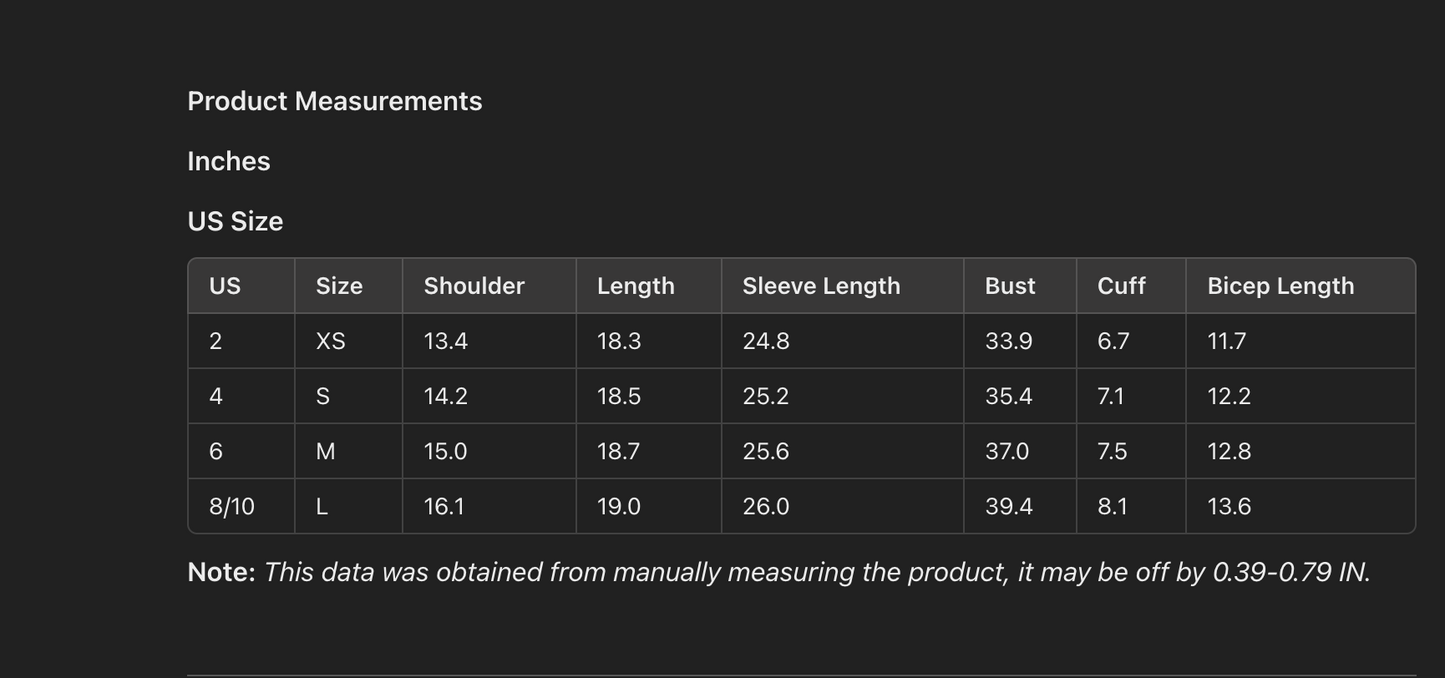Click the Length column header
Screen dimensions: 1445x678
tap(635, 286)
